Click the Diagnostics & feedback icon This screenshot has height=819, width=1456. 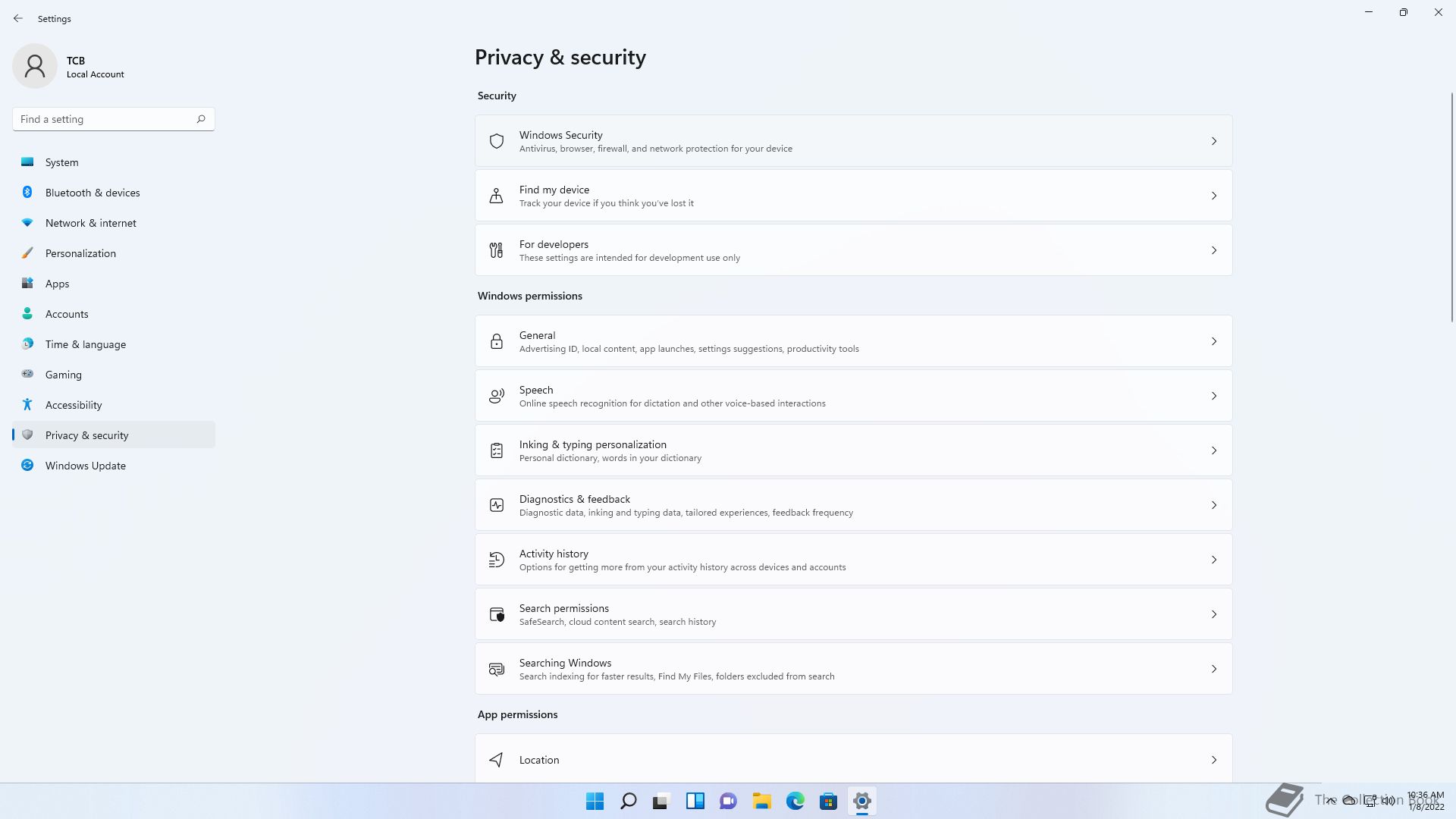[x=497, y=505]
